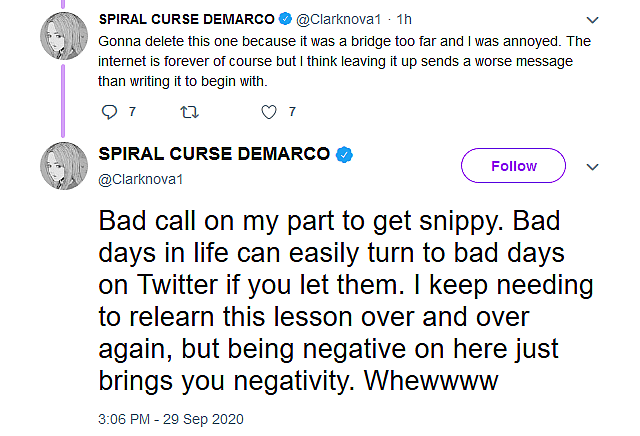Click the like count beside the heart
Viewport: 640px width, 436px height.
coord(291,112)
